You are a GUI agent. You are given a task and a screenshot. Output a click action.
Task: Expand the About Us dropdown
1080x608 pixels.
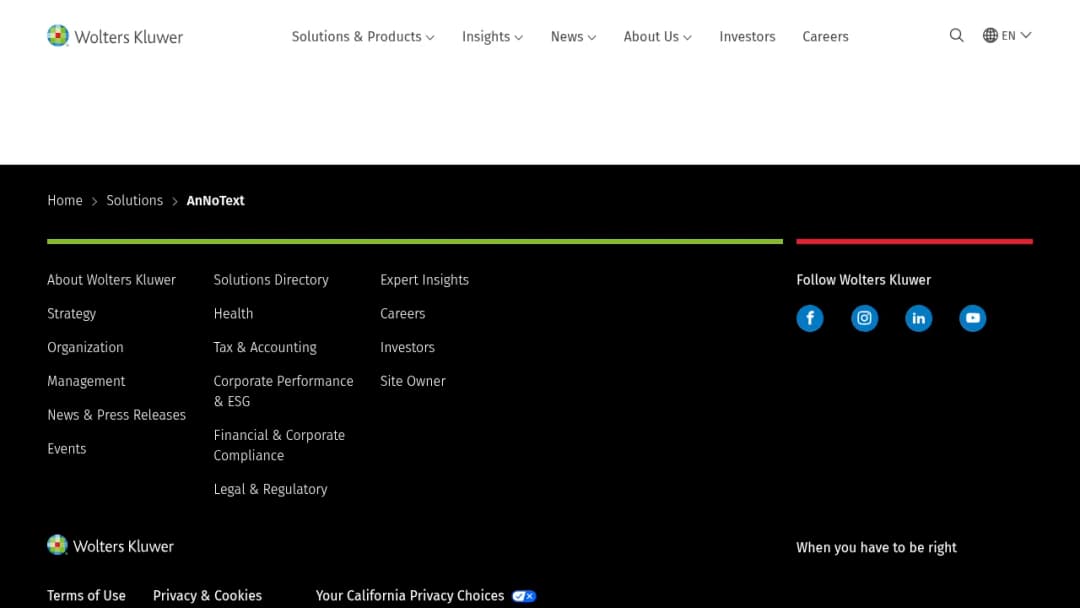tap(658, 36)
